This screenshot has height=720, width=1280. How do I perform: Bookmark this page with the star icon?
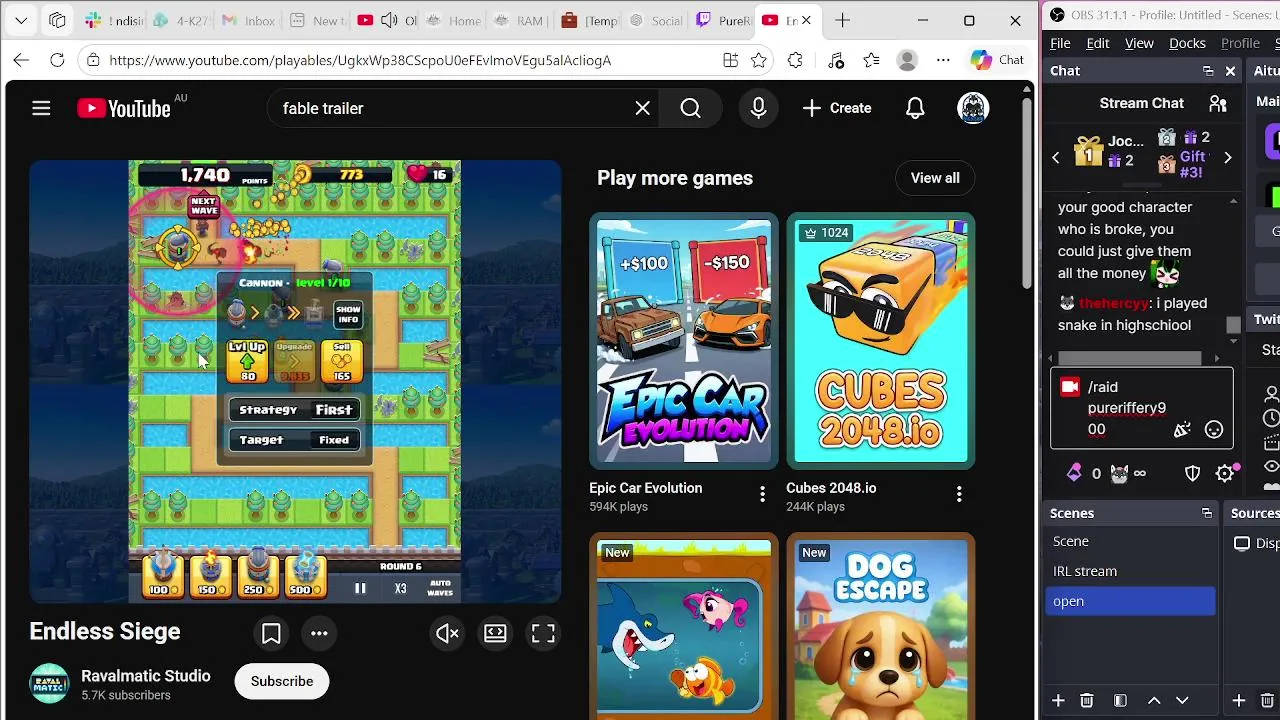(759, 60)
